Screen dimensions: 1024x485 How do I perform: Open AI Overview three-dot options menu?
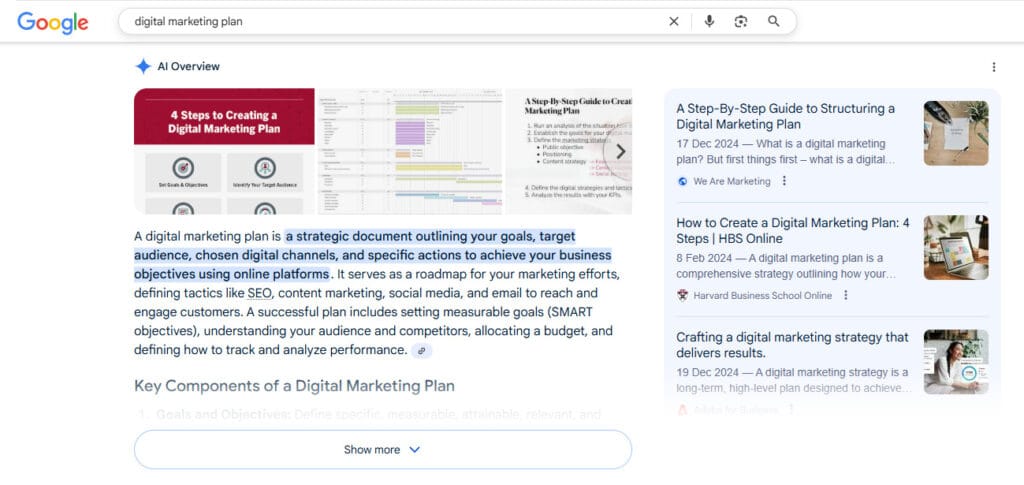(993, 67)
